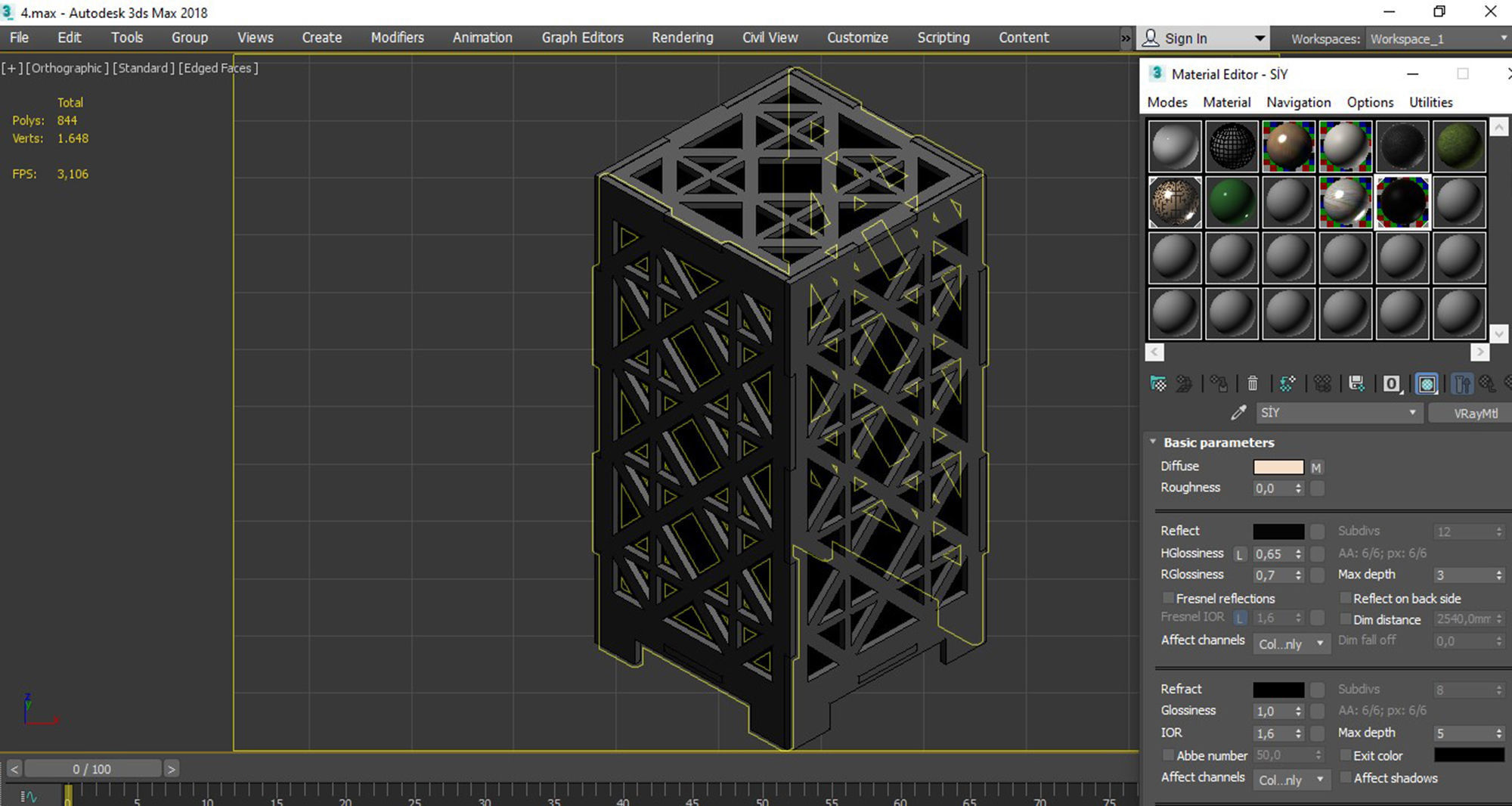This screenshot has width=1512, height=806.
Task: Click the Material ID Channel icon
Action: (1392, 384)
